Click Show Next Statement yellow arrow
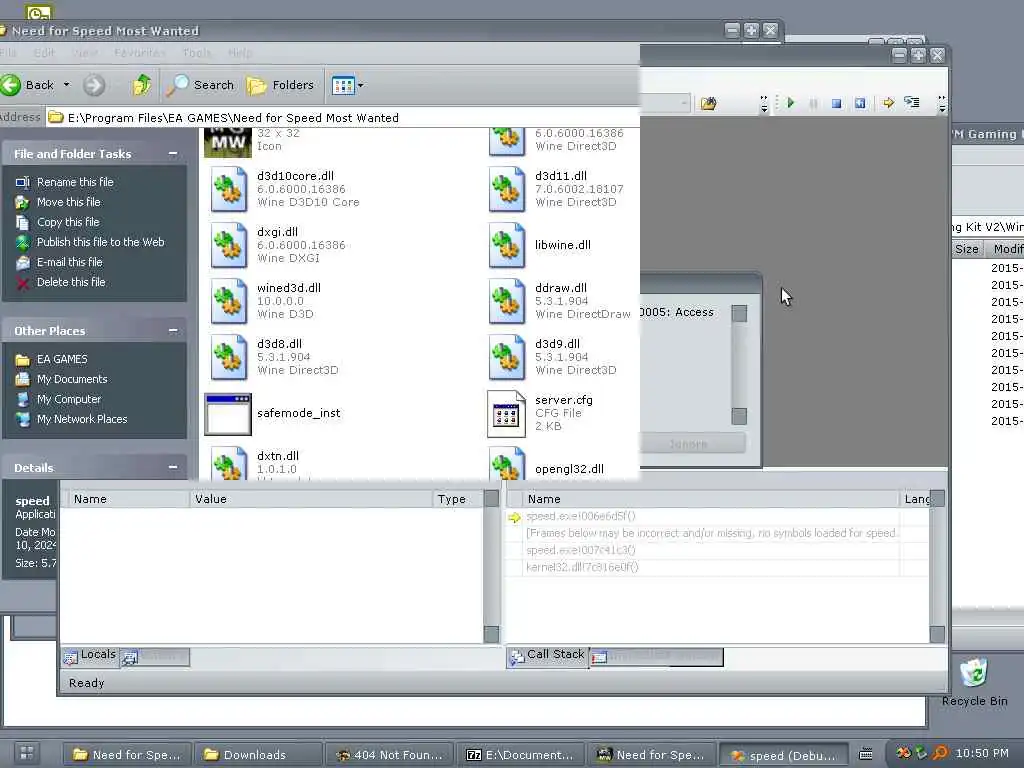 888,103
